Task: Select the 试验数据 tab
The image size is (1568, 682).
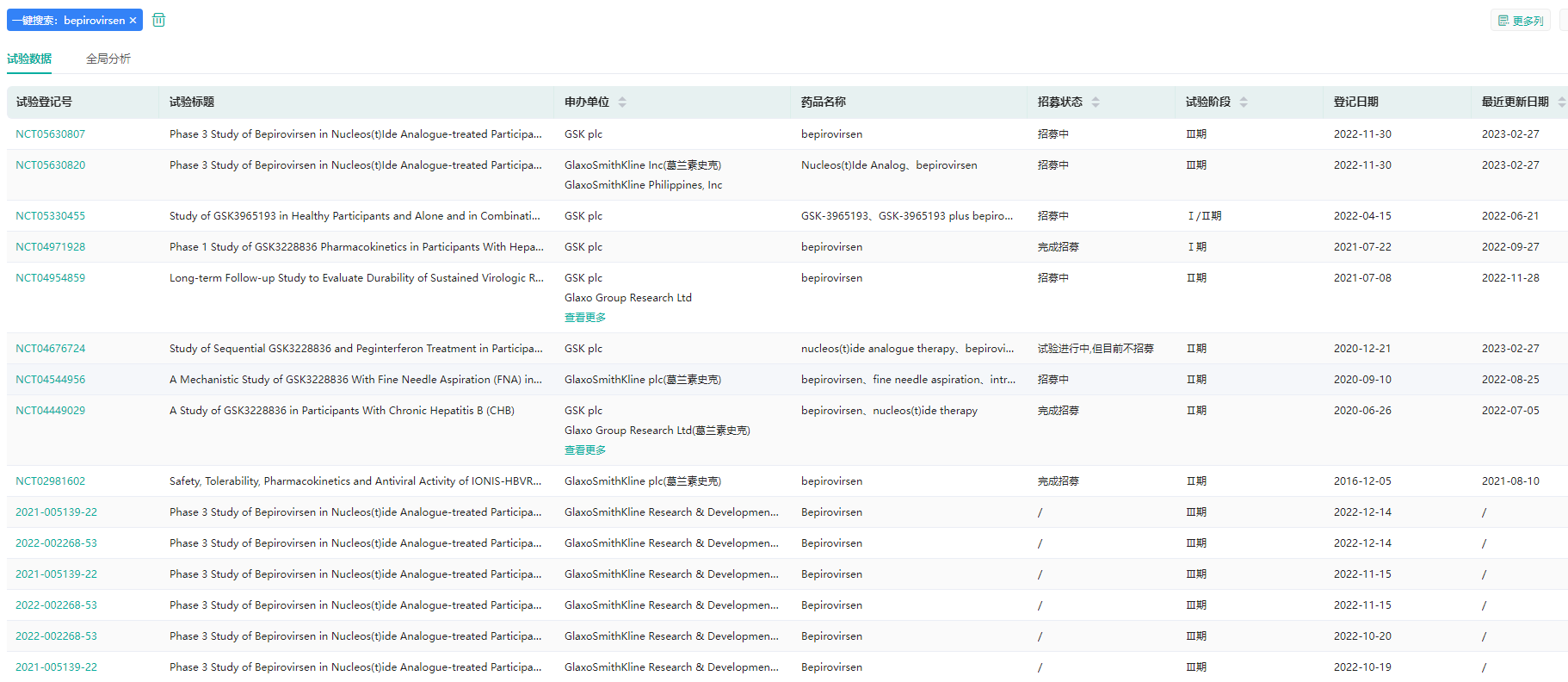Action: [x=29, y=59]
